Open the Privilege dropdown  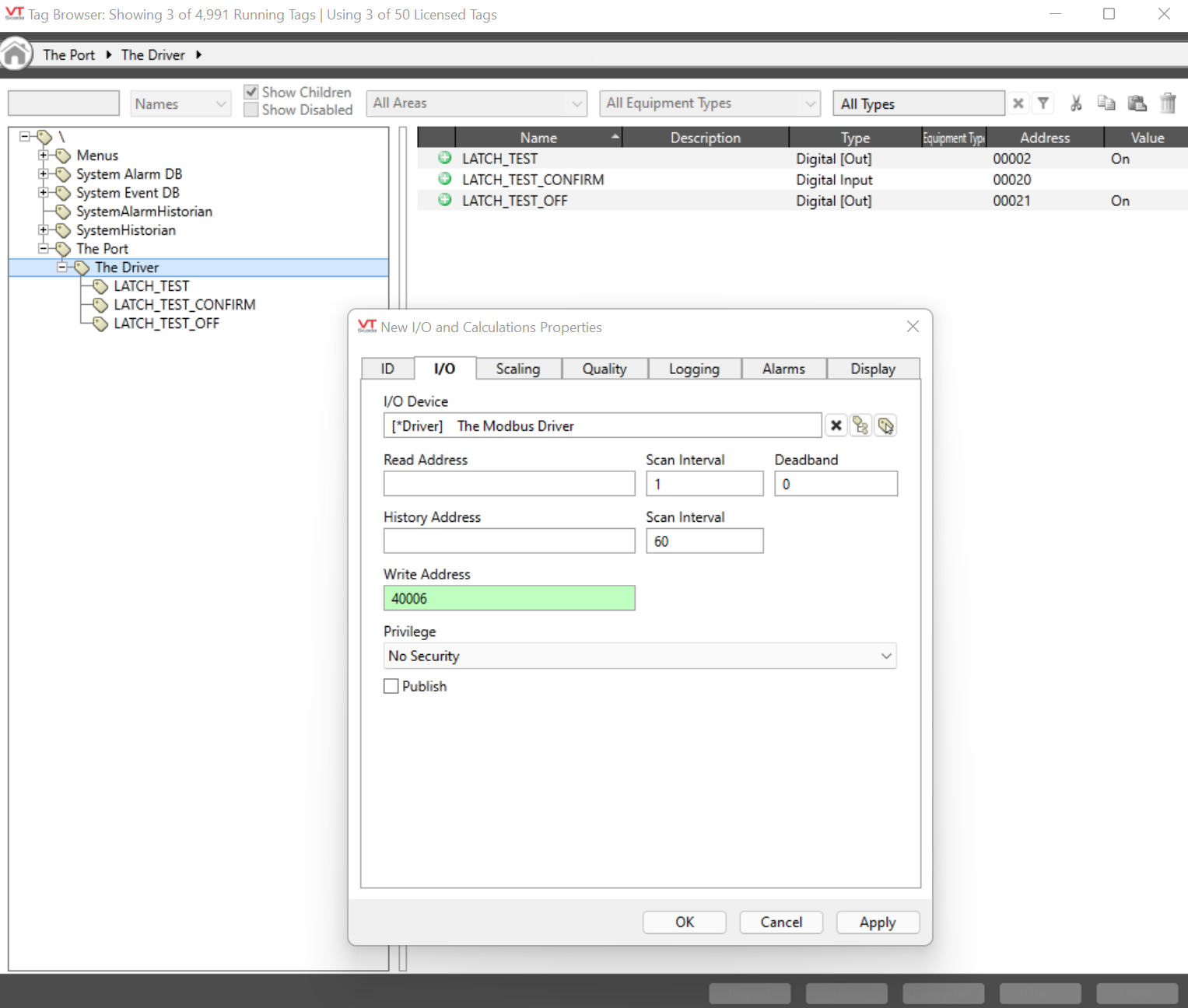[640, 656]
